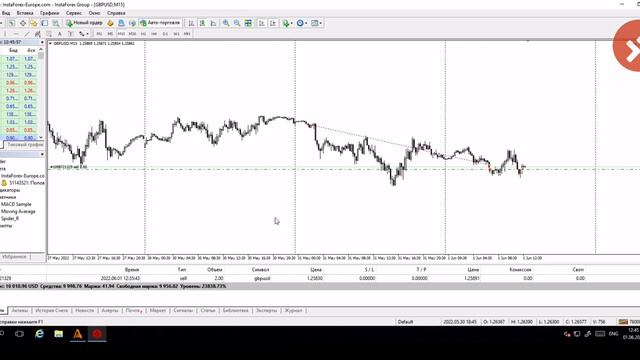
Task: Open File Explorer from taskbar
Action: point(58,334)
